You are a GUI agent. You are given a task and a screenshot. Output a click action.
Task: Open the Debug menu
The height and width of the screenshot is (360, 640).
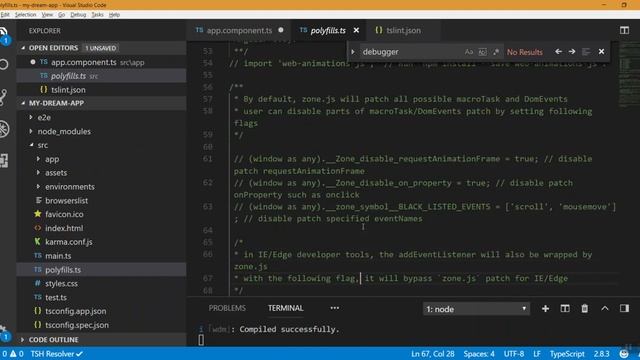click(78, 15)
